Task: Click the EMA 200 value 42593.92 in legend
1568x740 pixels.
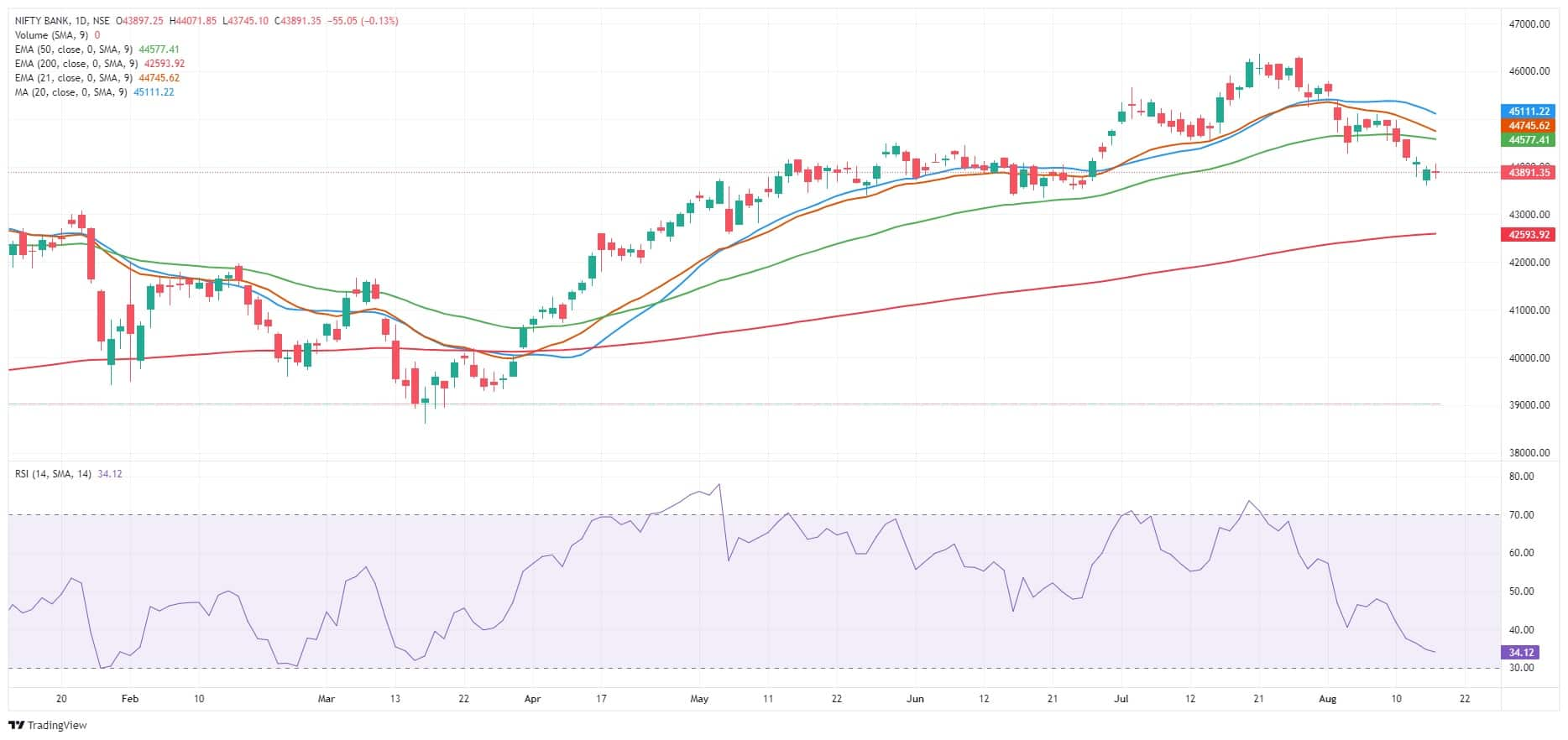Action: pos(165,64)
